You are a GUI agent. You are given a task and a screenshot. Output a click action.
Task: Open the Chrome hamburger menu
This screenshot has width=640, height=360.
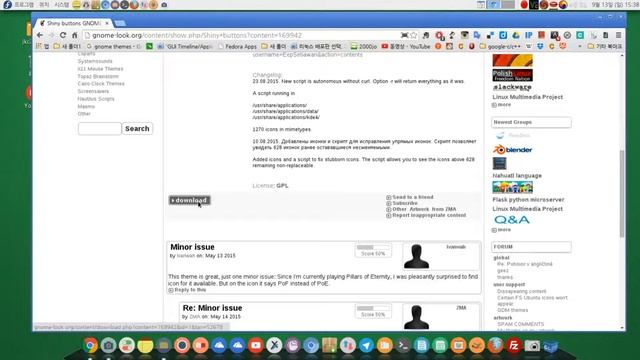click(619, 35)
